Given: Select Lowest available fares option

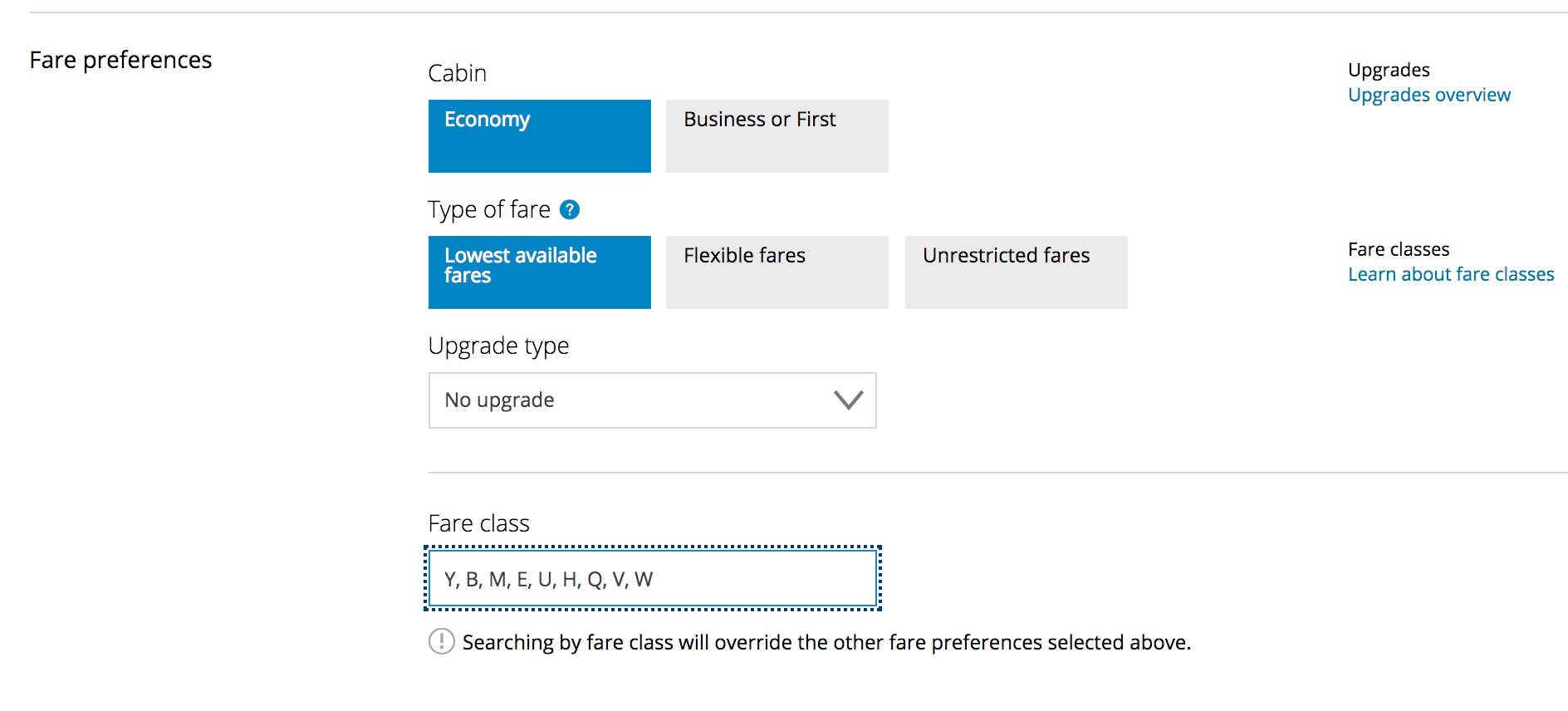Looking at the screenshot, I should coord(540,272).
